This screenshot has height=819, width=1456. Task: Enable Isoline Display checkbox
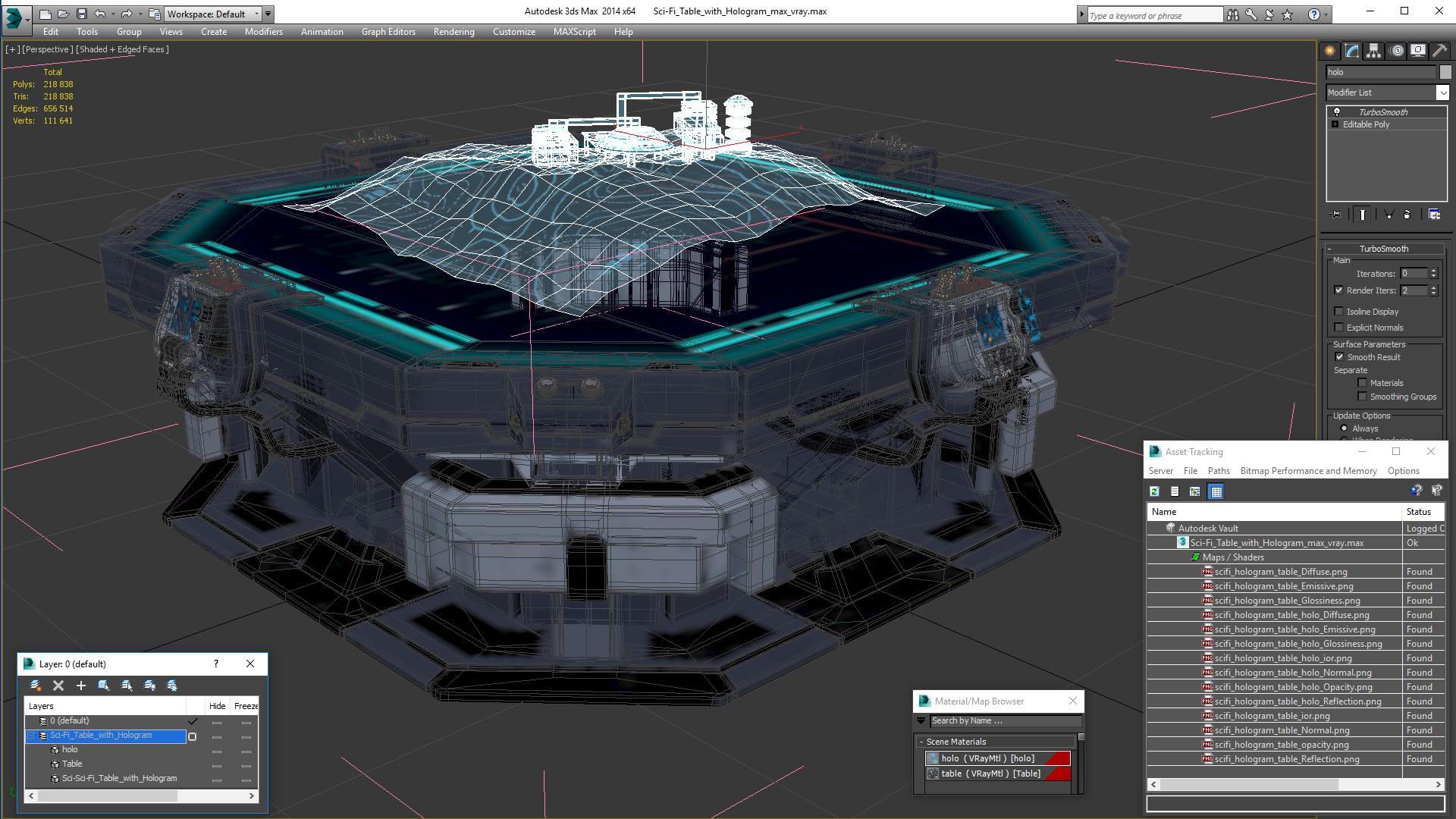1338,312
